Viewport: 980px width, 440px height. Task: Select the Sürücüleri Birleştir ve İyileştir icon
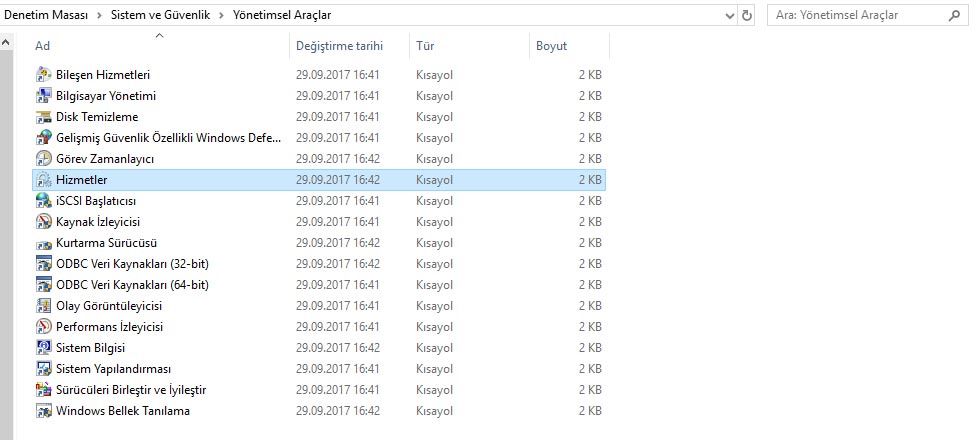44,390
